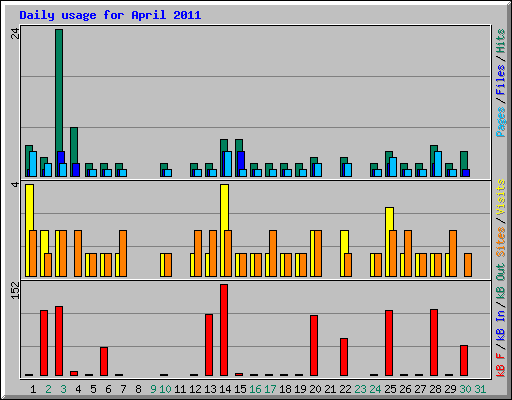512x400 pixels.
Task: Click the red KB bar for day 25
Action: click(x=389, y=343)
